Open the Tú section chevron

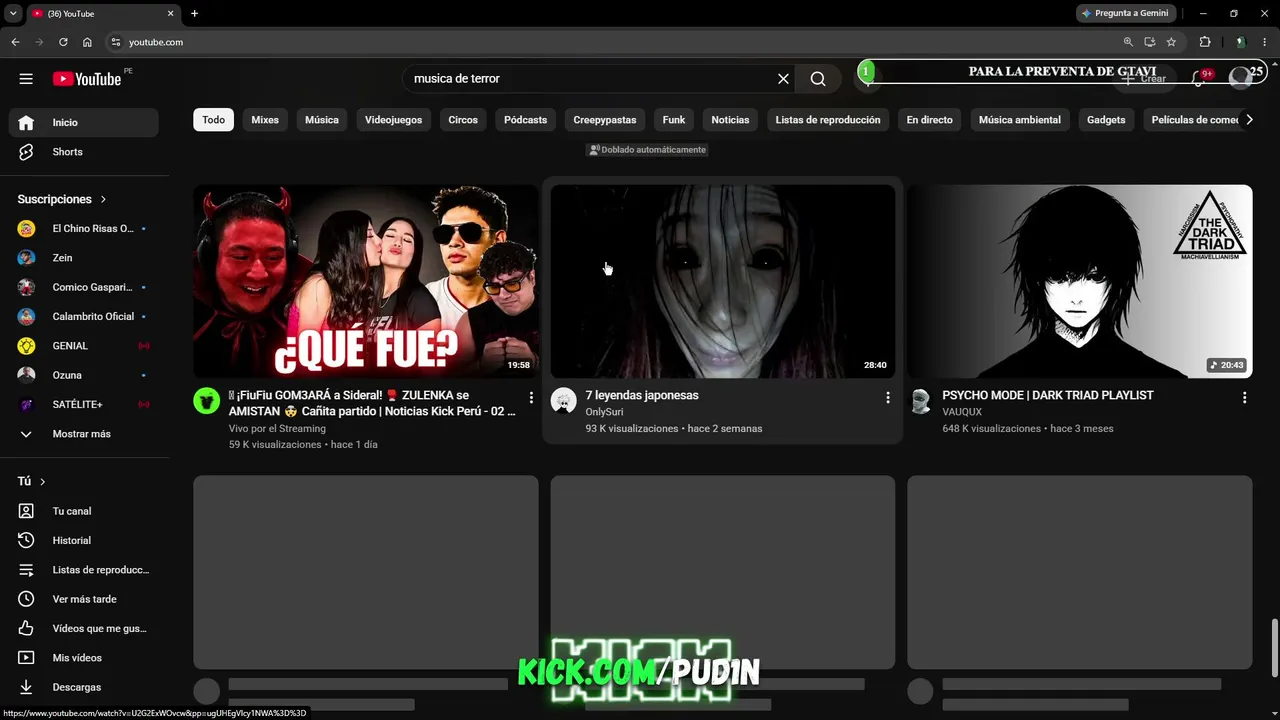(42, 481)
